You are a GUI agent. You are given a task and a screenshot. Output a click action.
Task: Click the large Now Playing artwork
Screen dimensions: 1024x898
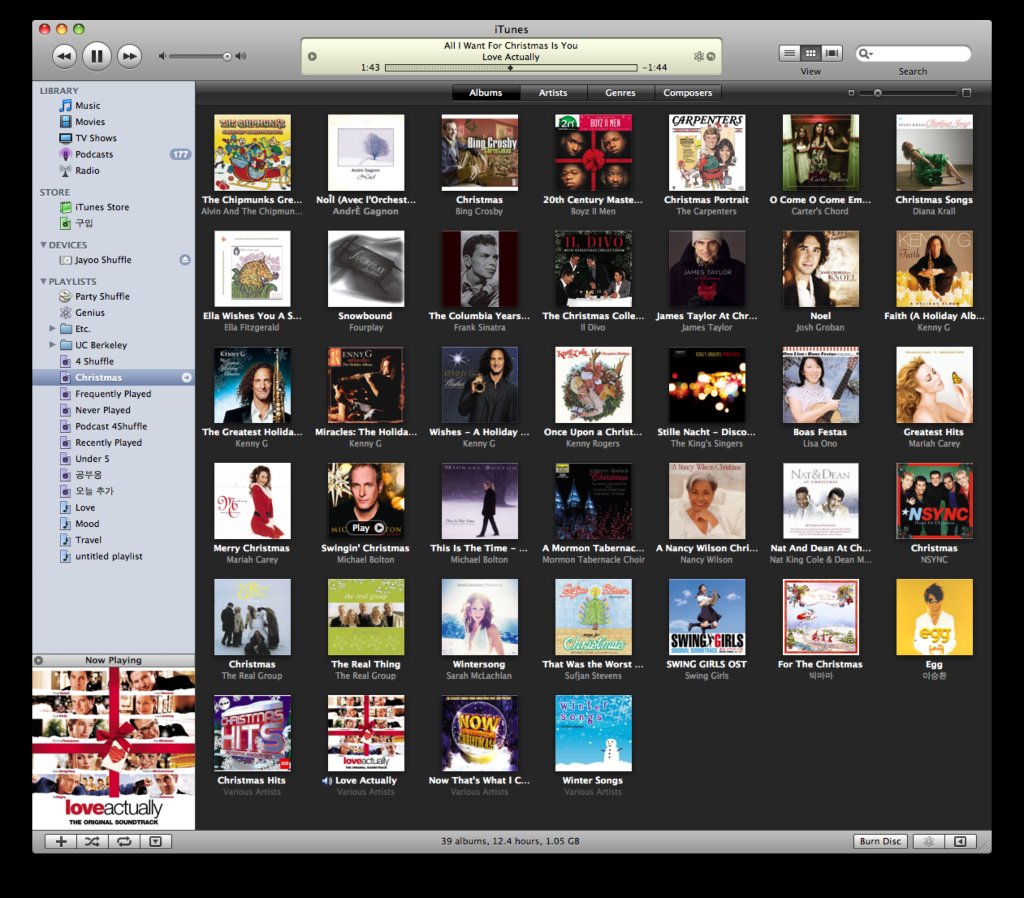(x=114, y=749)
